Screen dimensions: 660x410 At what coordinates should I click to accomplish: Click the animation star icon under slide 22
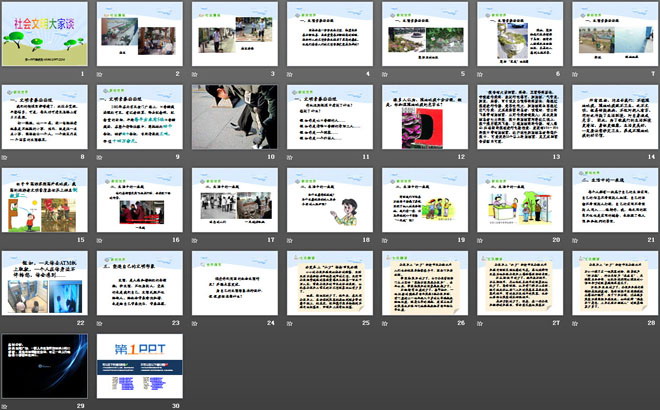pos(5,323)
